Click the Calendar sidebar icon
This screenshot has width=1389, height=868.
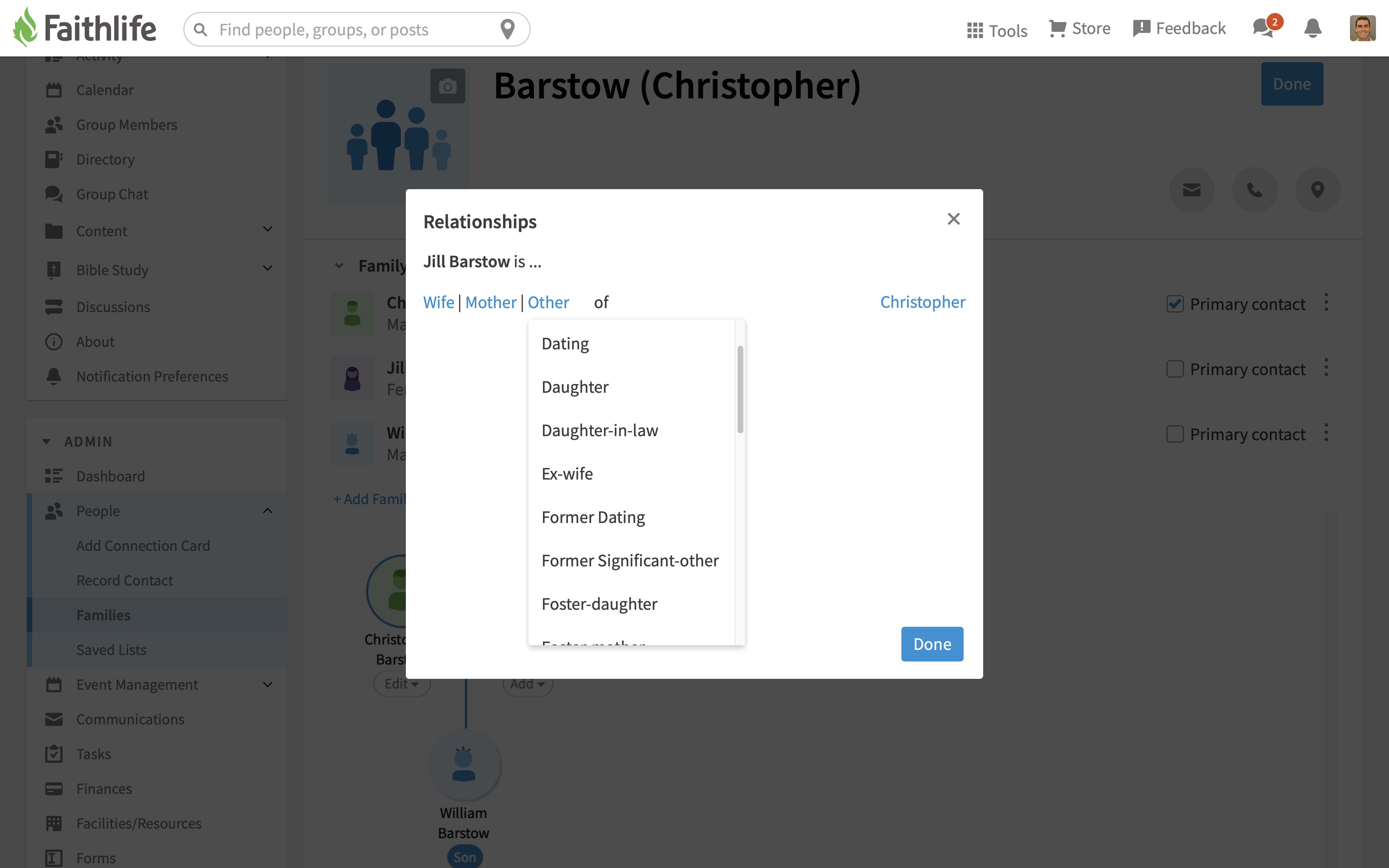coord(54,90)
